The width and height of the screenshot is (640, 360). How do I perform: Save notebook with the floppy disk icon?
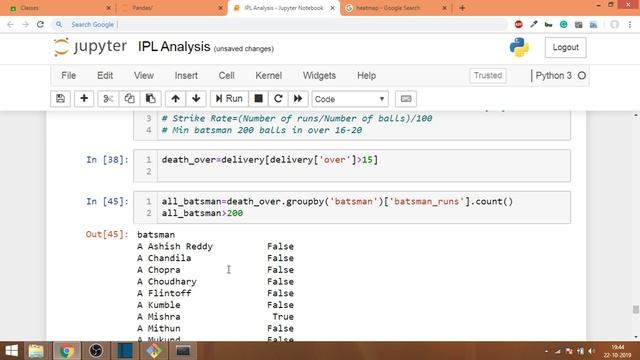coord(60,99)
